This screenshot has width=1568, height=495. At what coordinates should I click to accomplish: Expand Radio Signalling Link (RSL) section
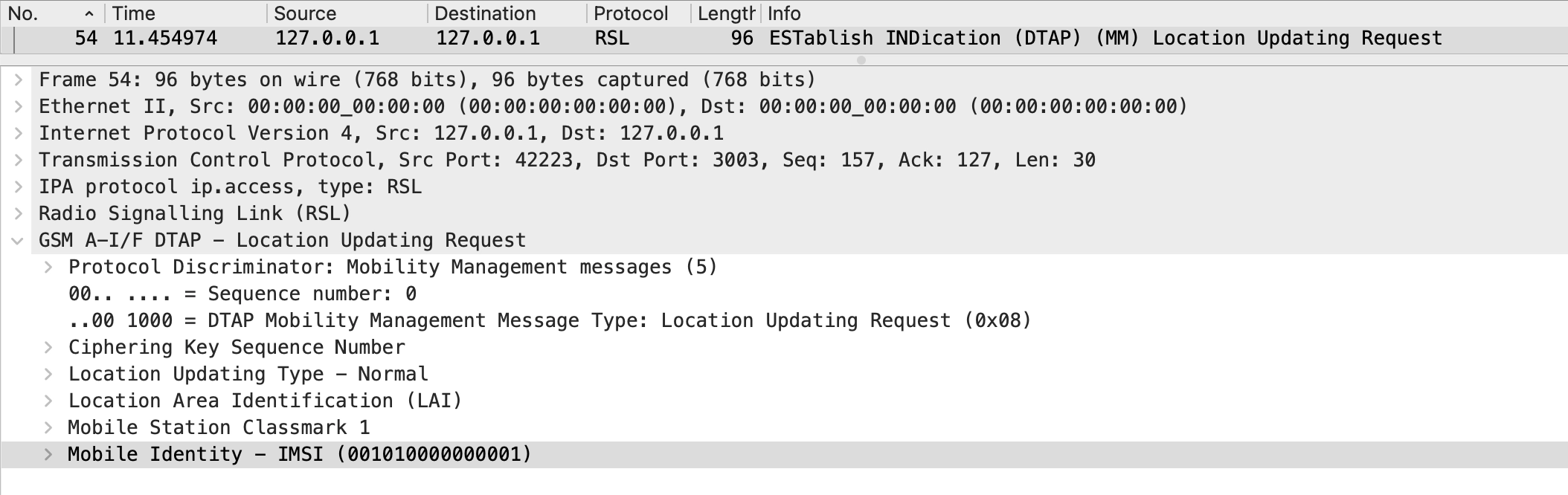[x=19, y=213]
